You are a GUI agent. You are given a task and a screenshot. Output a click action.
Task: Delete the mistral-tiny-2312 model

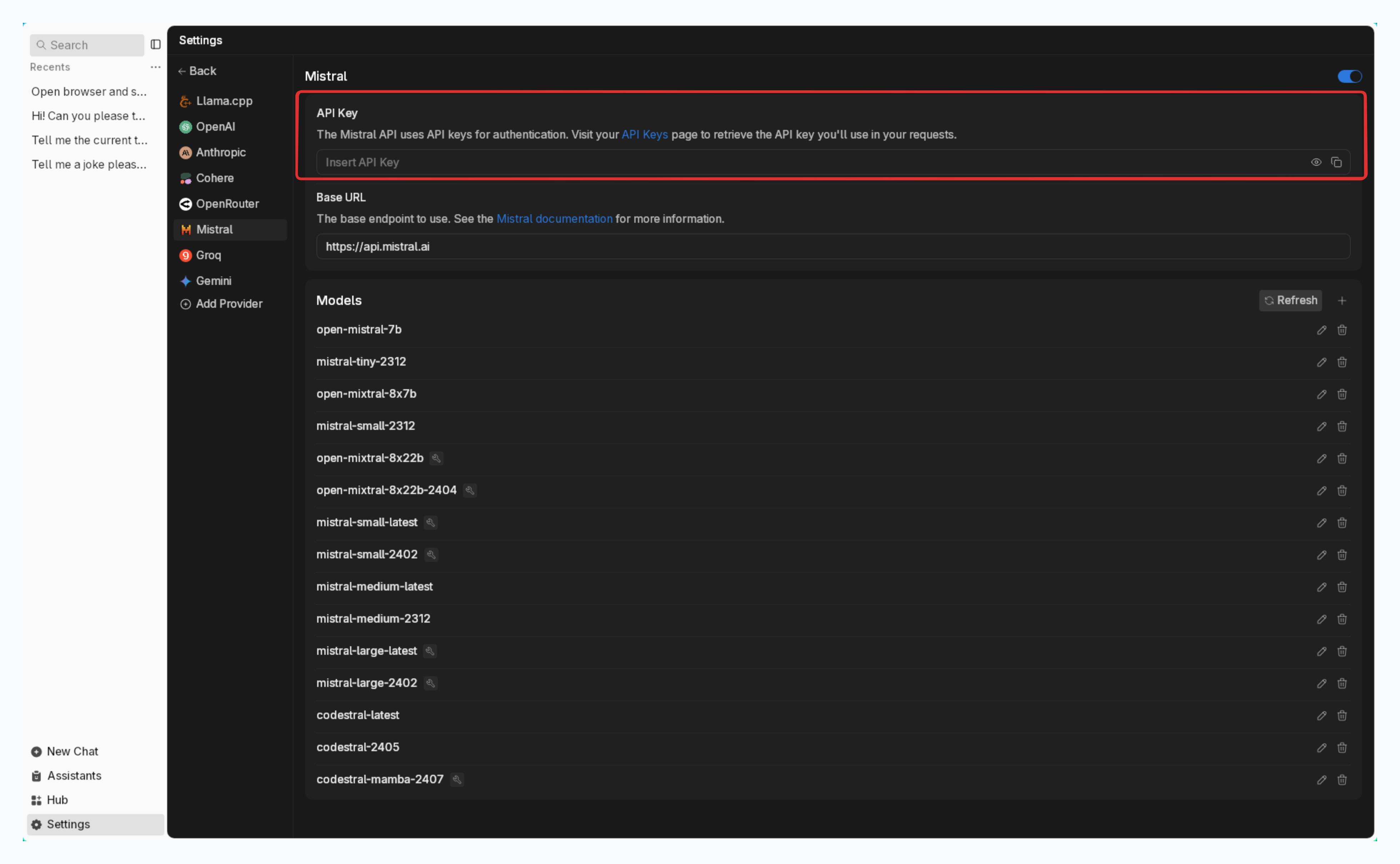pyautogui.click(x=1342, y=362)
